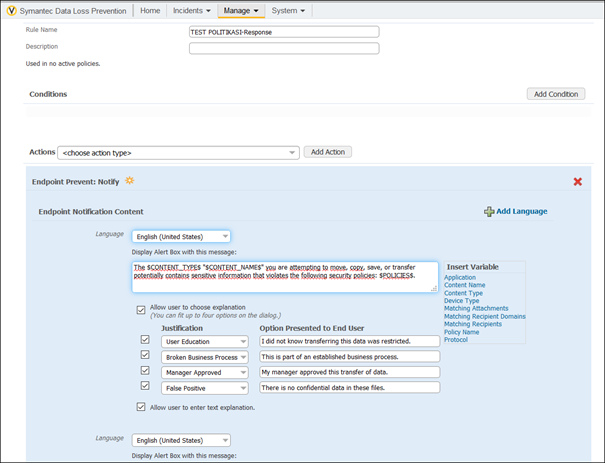This screenshot has width=605, height=463.
Task: Insert the Application variable
Action: point(460,277)
